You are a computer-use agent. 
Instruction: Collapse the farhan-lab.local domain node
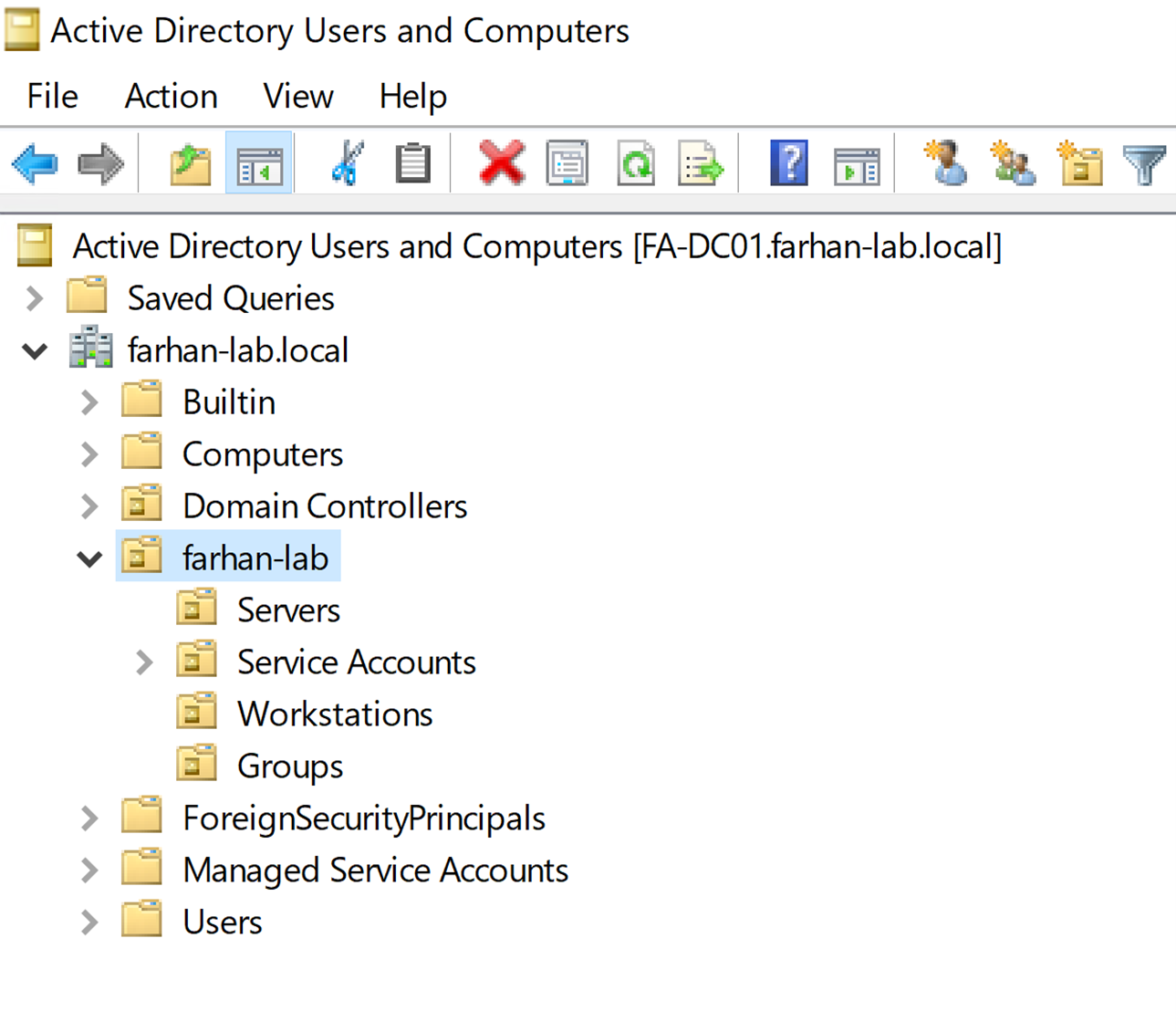(x=35, y=350)
